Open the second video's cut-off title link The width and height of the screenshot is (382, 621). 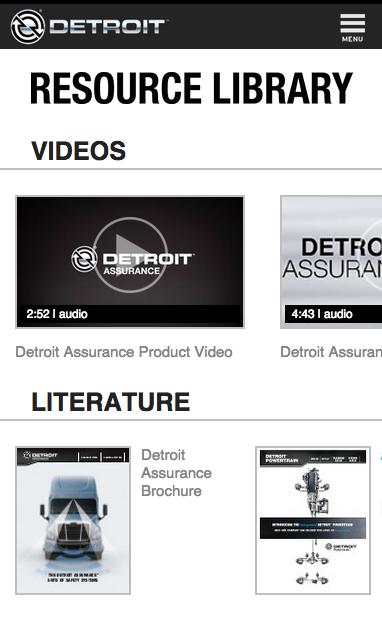[331, 352]
